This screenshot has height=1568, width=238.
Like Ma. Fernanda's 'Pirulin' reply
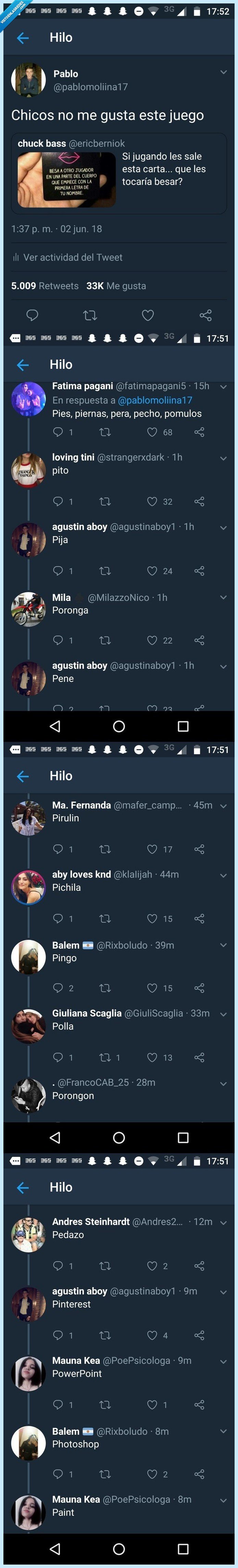point(152,849)
